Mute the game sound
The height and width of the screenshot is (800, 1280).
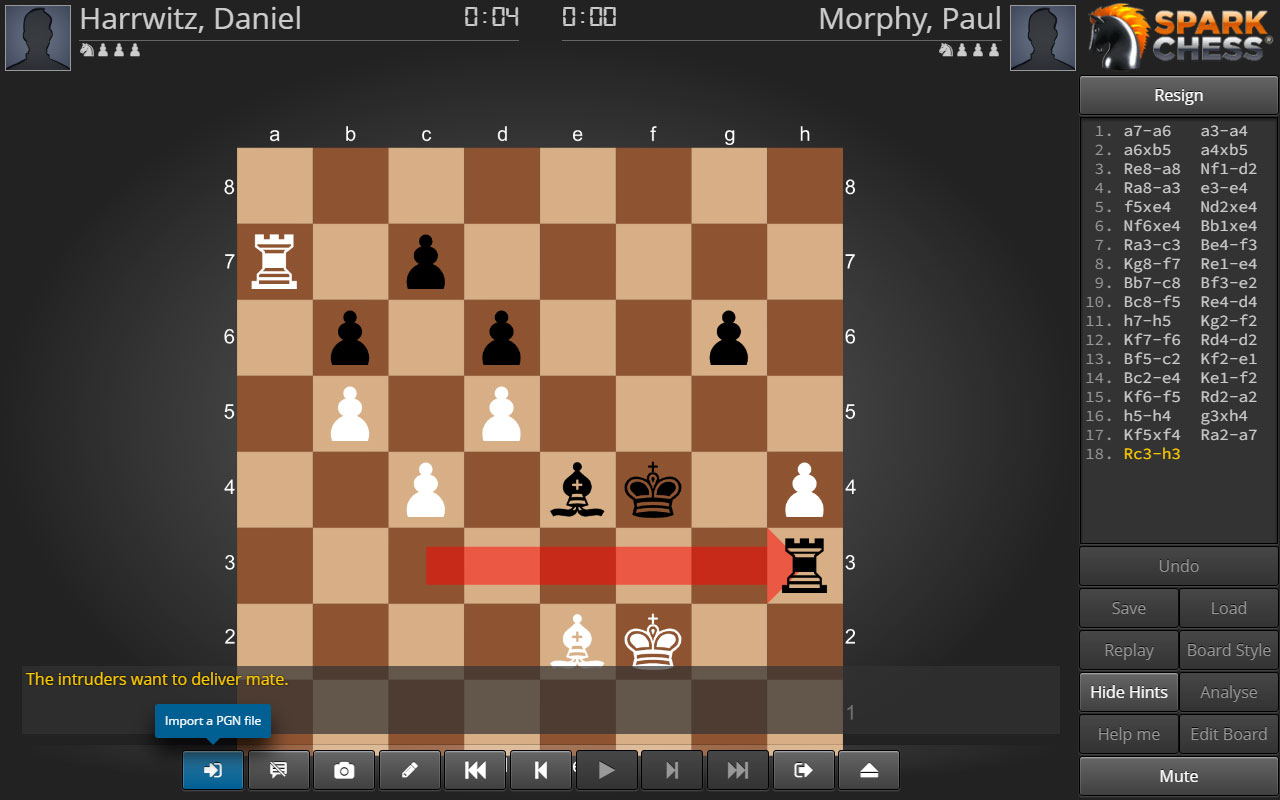pyautogui.click(x=1178, y=776)
